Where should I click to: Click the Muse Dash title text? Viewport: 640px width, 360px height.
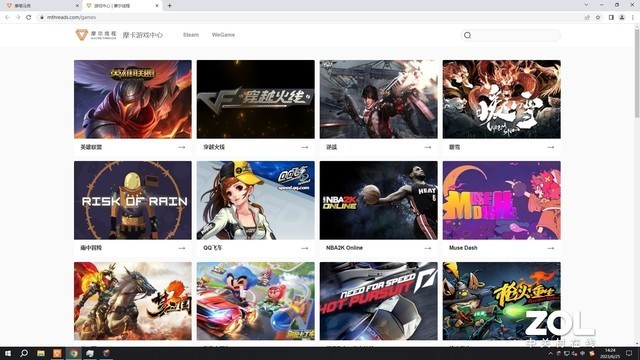[463, 248]
